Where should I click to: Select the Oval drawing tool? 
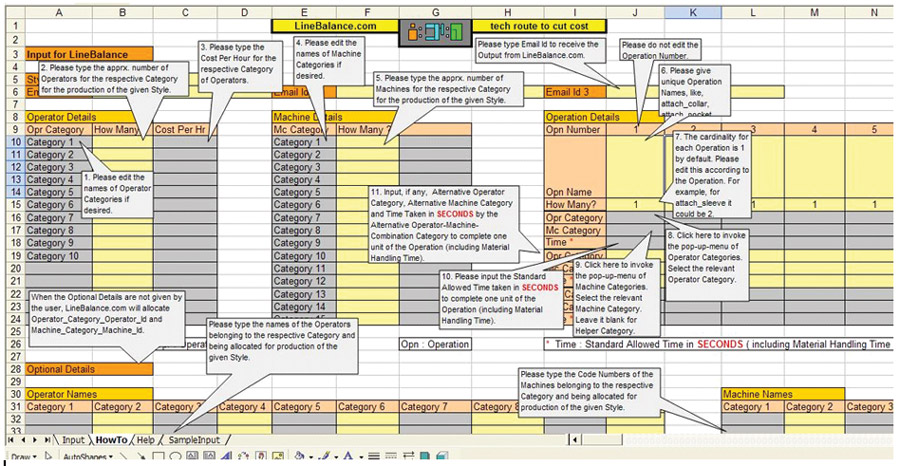[175, 456]
